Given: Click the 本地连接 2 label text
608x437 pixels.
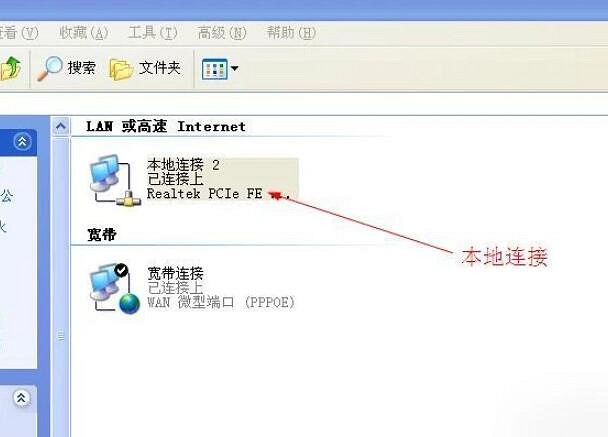Looking at the screenshot, I should (x=183, y=165).
